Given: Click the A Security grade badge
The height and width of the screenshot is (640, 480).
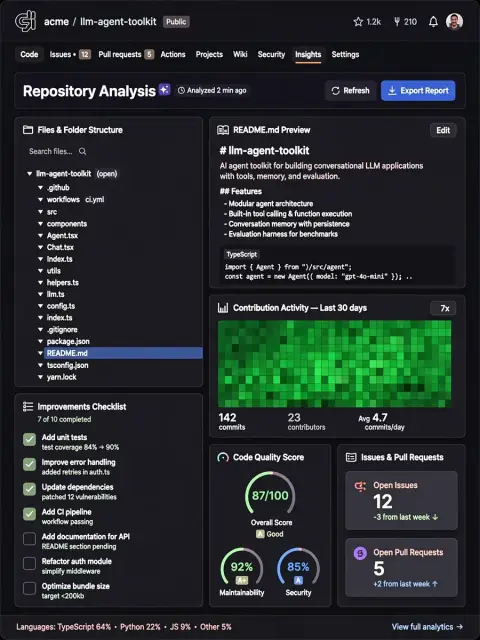Looking at the screenshot, I should [x=298, y=580].
